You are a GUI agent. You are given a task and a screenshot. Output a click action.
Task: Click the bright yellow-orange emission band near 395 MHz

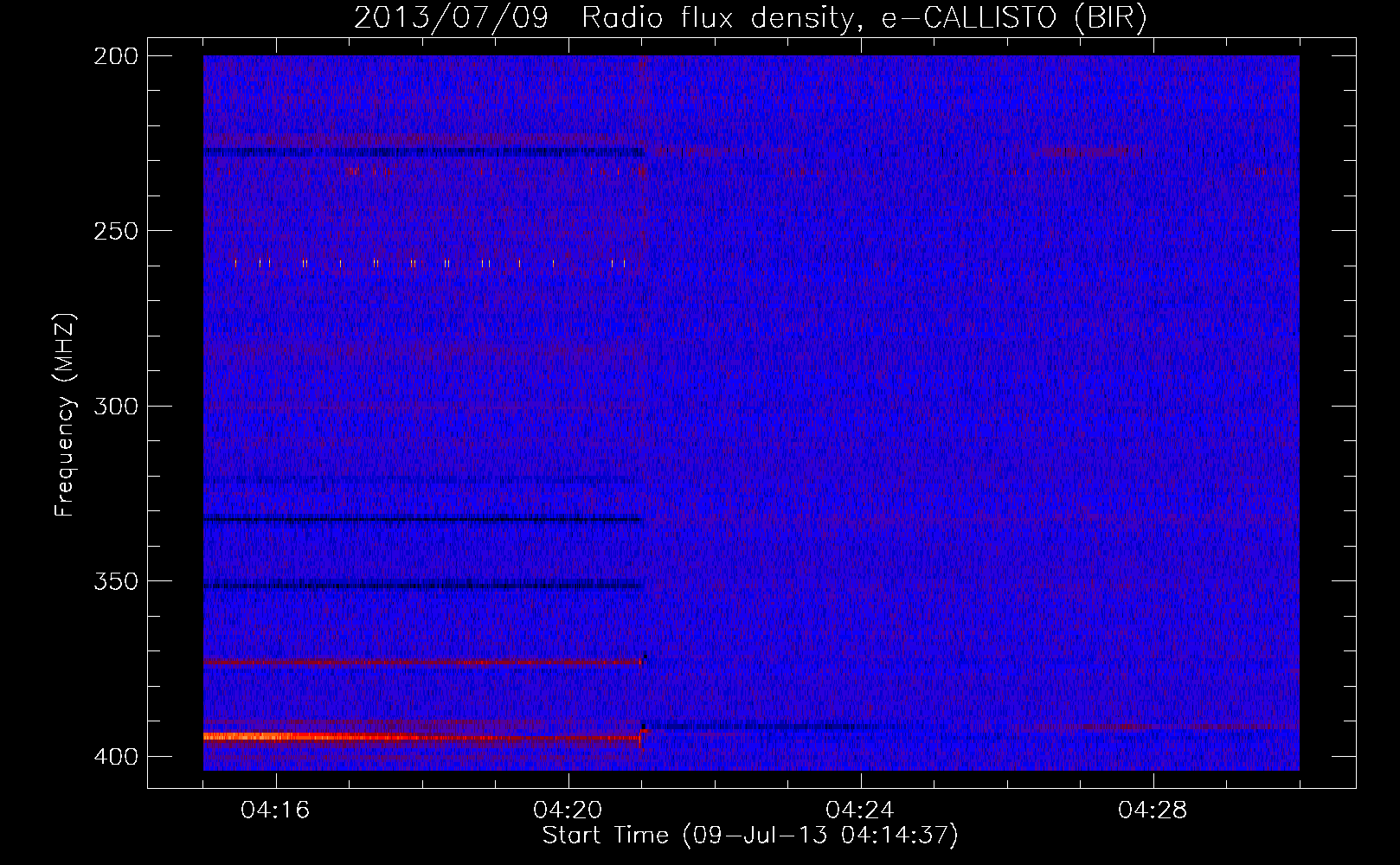421,737
